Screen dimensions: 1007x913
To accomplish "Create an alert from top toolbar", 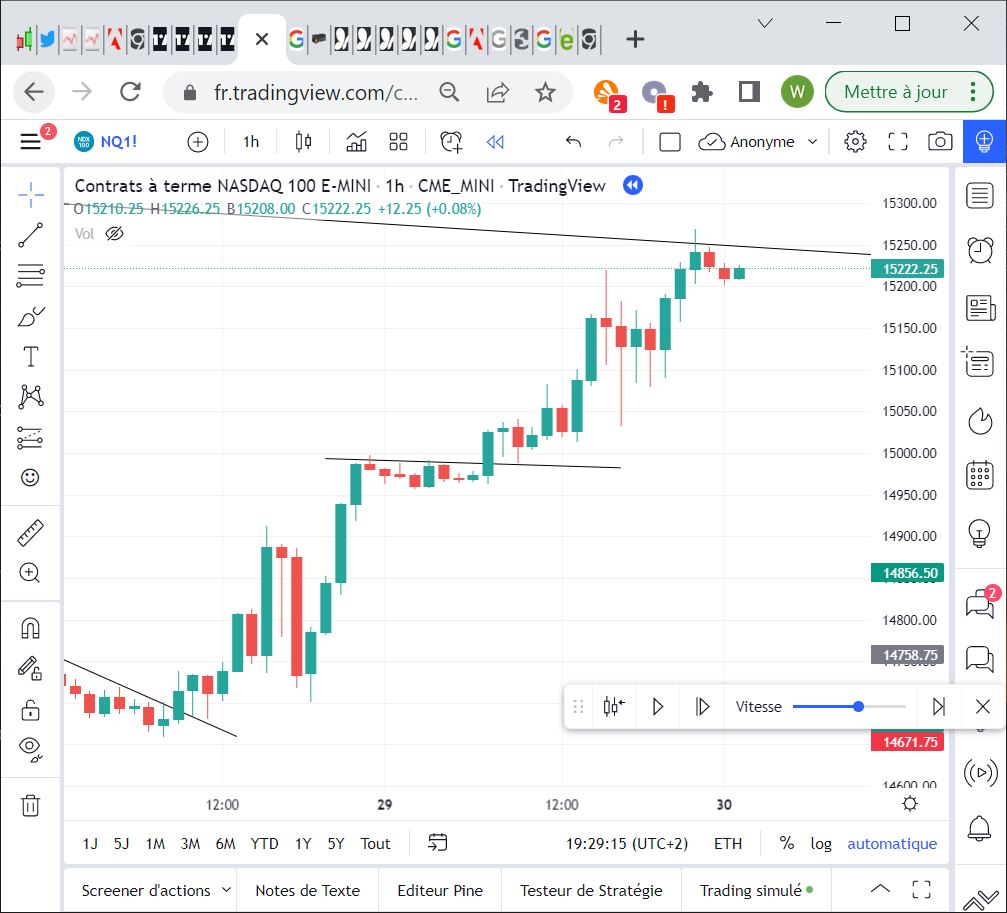I will [451, 142].
